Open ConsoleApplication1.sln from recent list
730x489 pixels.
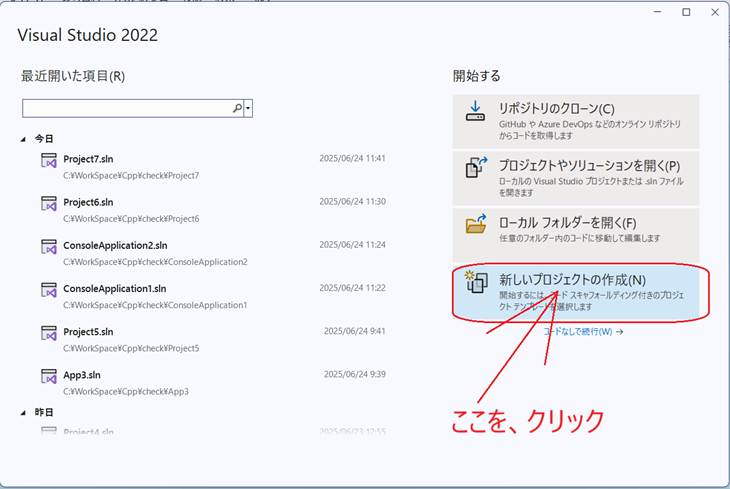(213, 296)
